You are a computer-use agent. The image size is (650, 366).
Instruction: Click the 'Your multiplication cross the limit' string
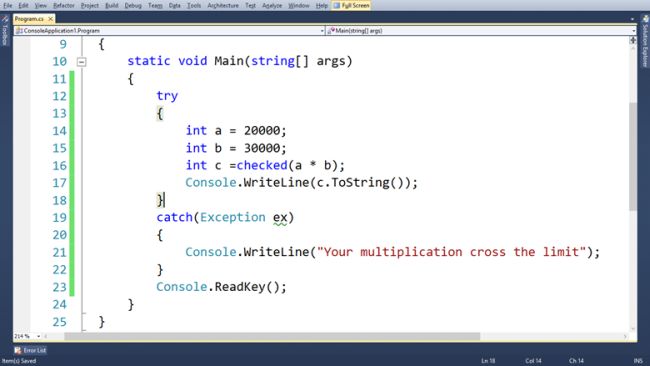click(451, 252)
